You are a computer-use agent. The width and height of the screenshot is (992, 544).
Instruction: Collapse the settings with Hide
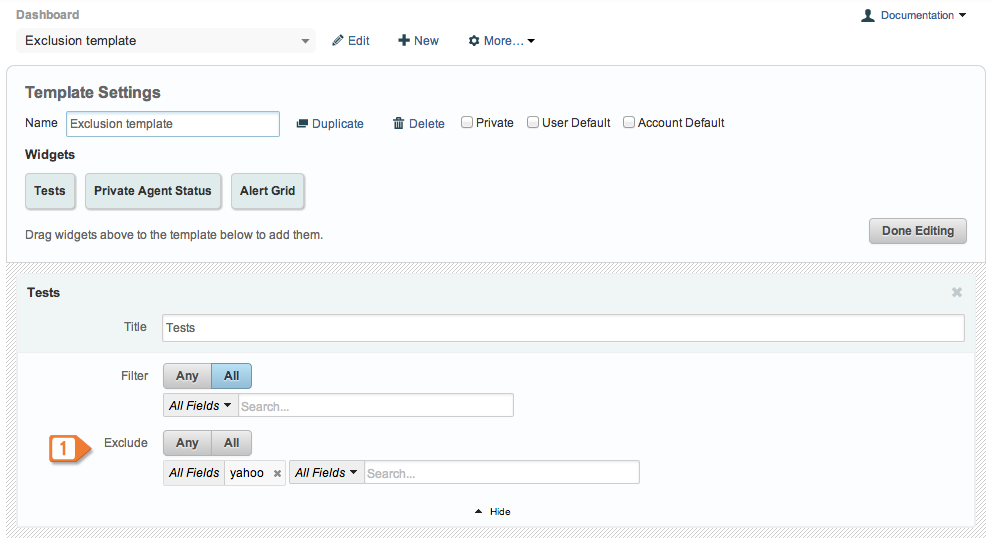pos(493,512)
